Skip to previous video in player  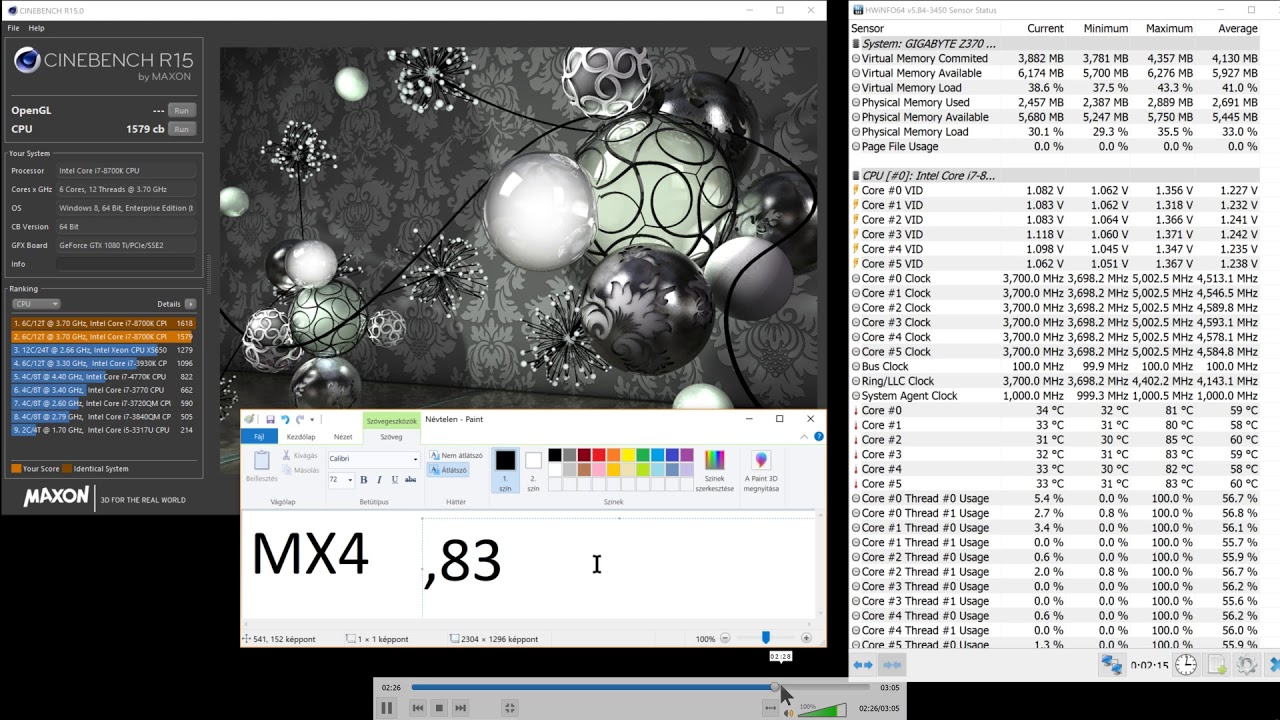pyautogui.click(x=418, y=708)
